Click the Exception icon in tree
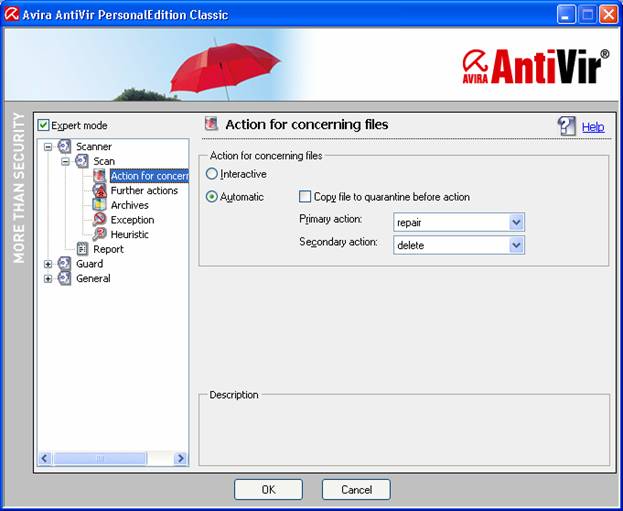The image size is (623, 511). [x=100, y=220]
